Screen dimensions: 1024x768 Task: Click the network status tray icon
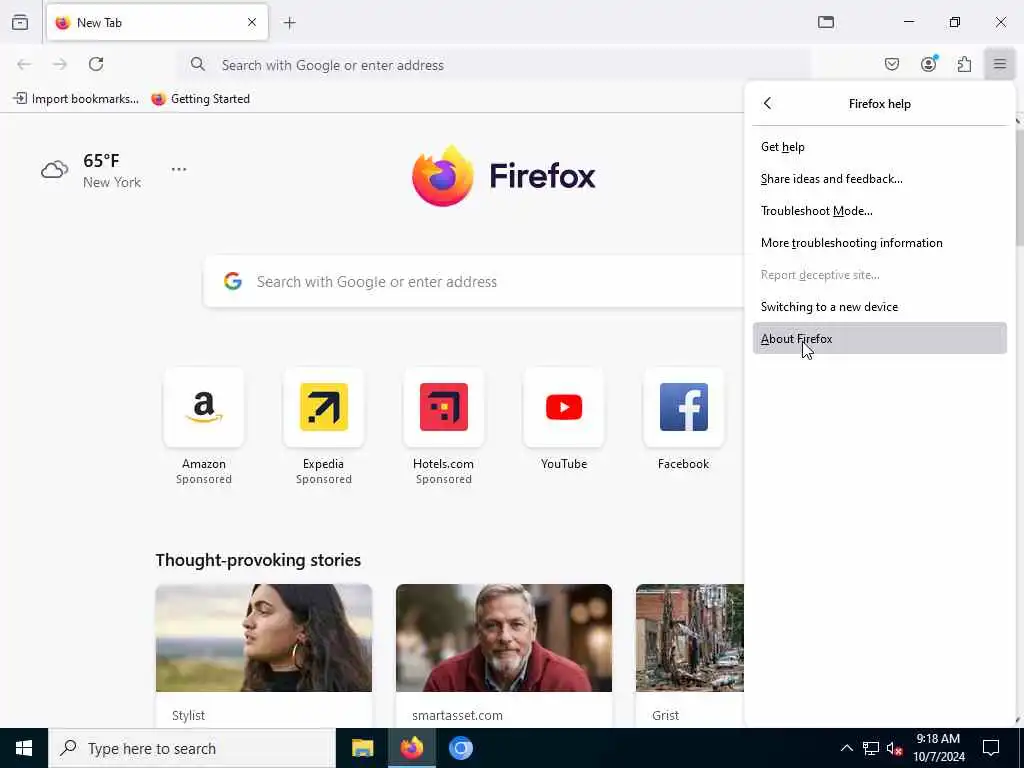pyautogui.click(x=871, y=748)
